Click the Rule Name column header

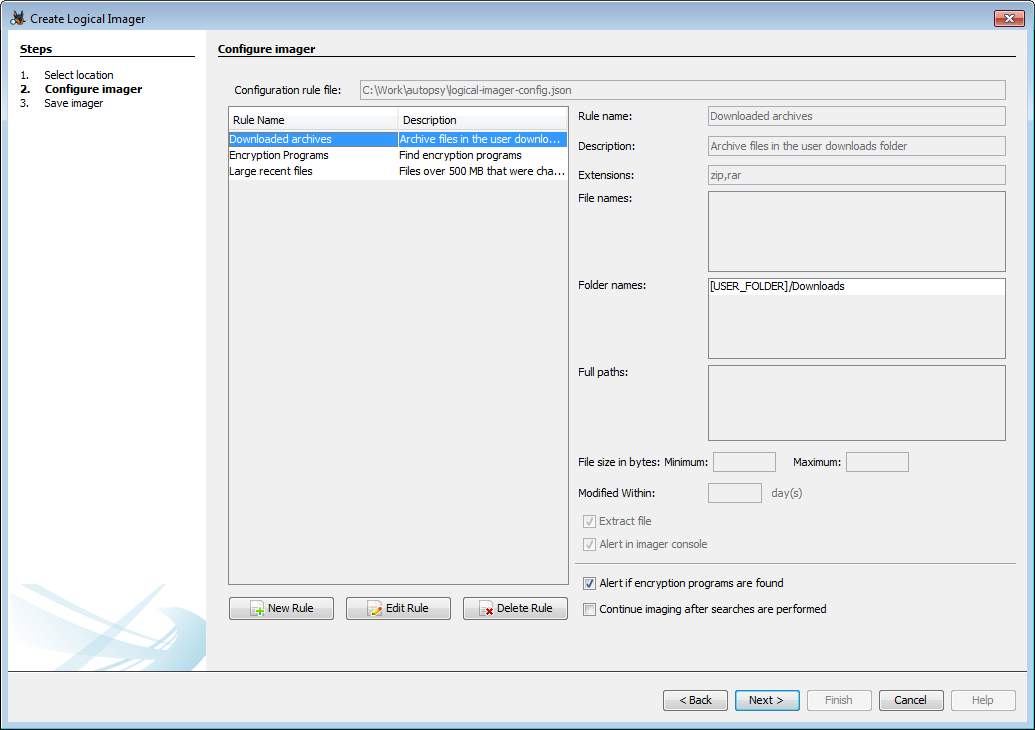[313, 120]
